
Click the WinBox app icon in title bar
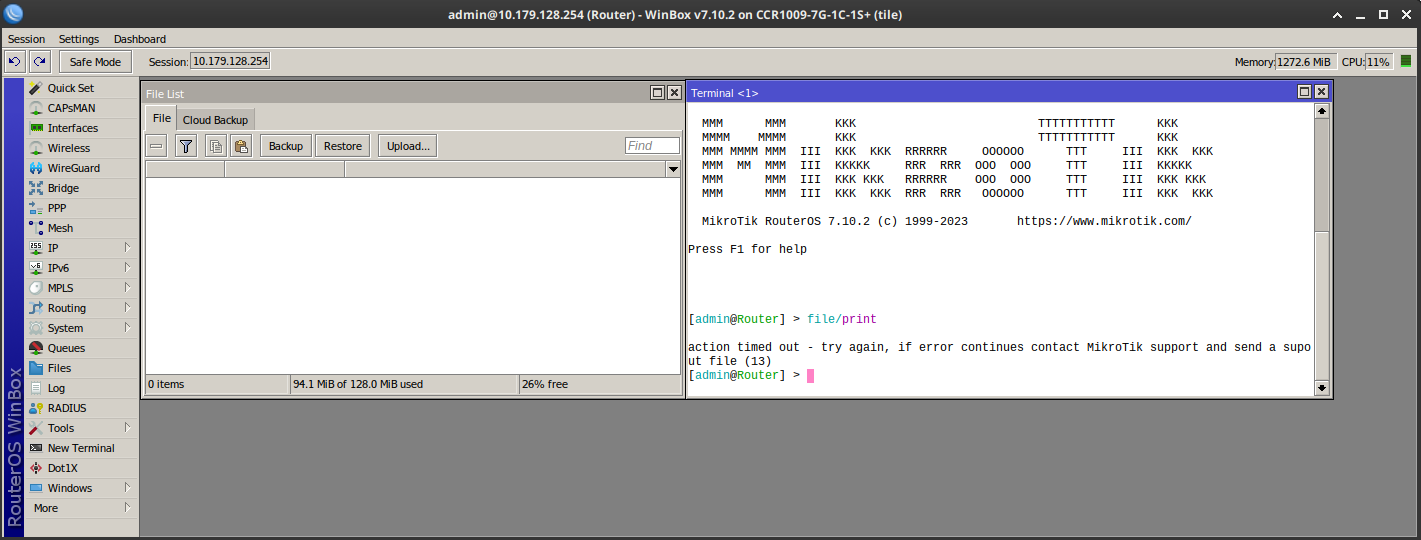(12, 14)
